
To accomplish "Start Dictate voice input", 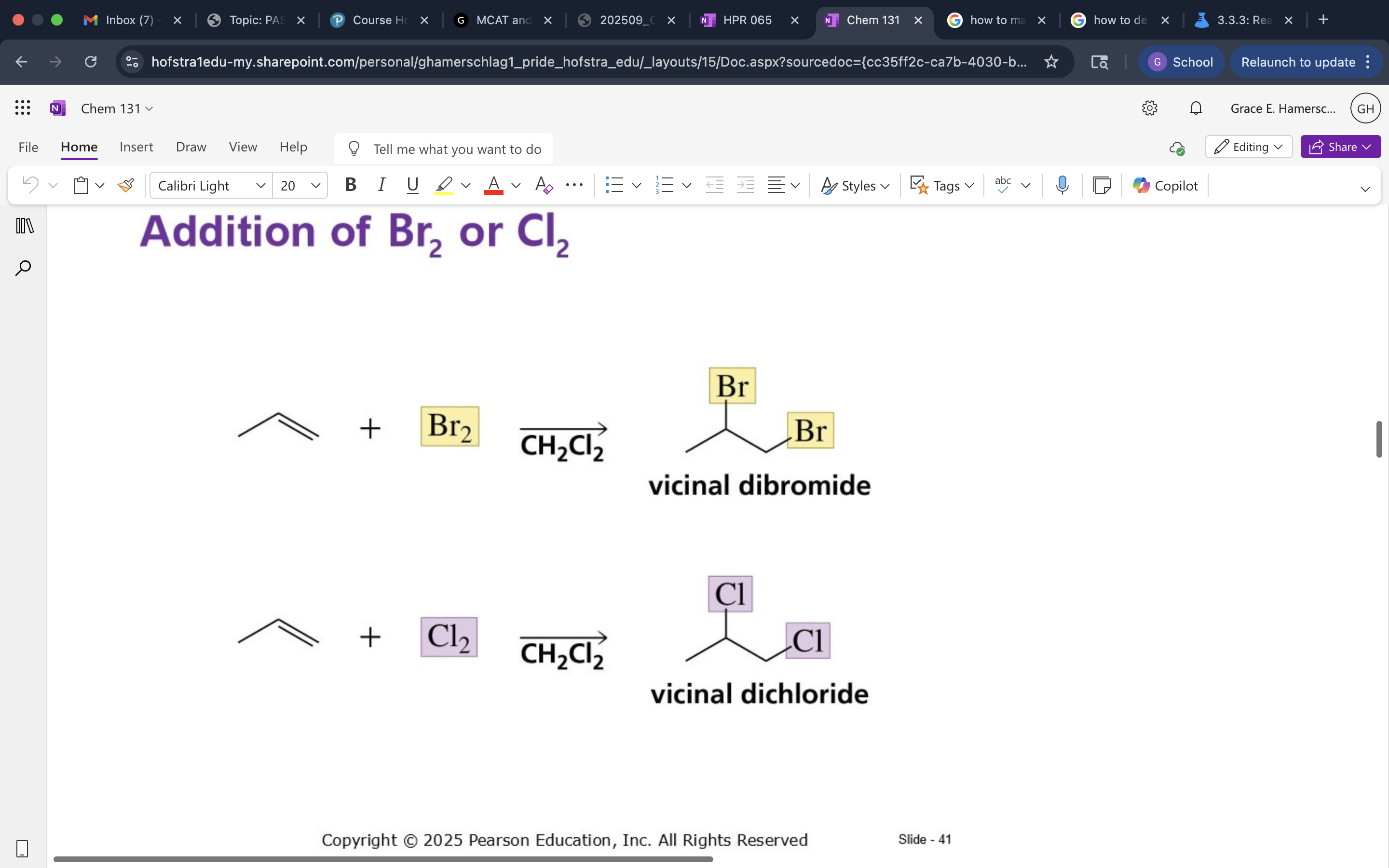I will [1061, 185].
